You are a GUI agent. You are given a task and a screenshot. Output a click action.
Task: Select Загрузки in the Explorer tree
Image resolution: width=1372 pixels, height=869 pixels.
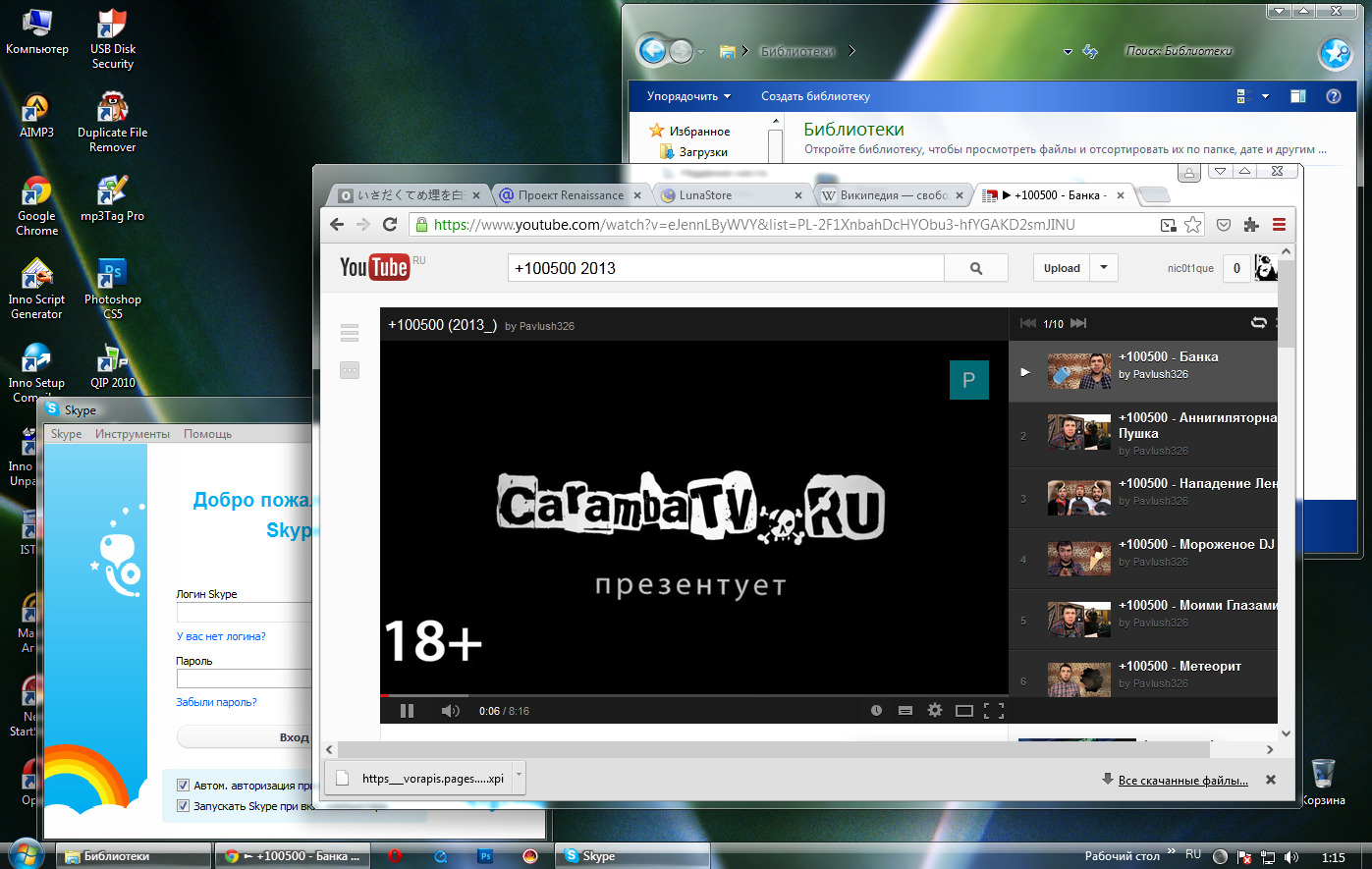[693, 152]
